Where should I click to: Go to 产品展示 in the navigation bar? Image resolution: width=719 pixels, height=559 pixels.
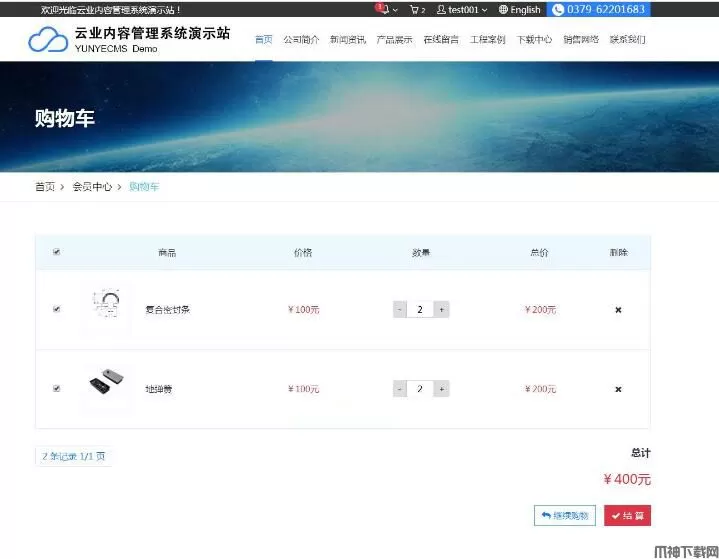pos(394,40)
